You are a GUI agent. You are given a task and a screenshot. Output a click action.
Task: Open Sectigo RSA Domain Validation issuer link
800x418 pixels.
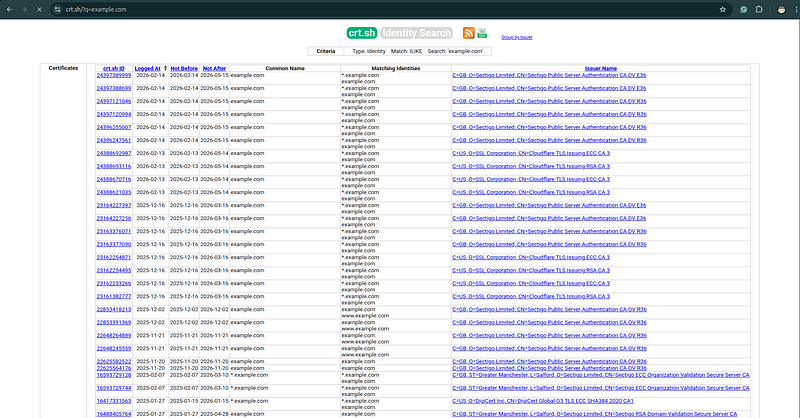594,414
